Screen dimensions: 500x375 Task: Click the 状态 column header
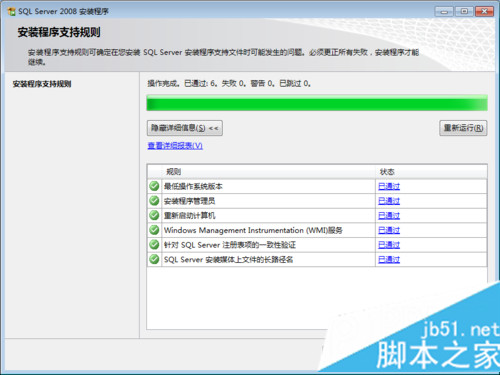[387, 172]
